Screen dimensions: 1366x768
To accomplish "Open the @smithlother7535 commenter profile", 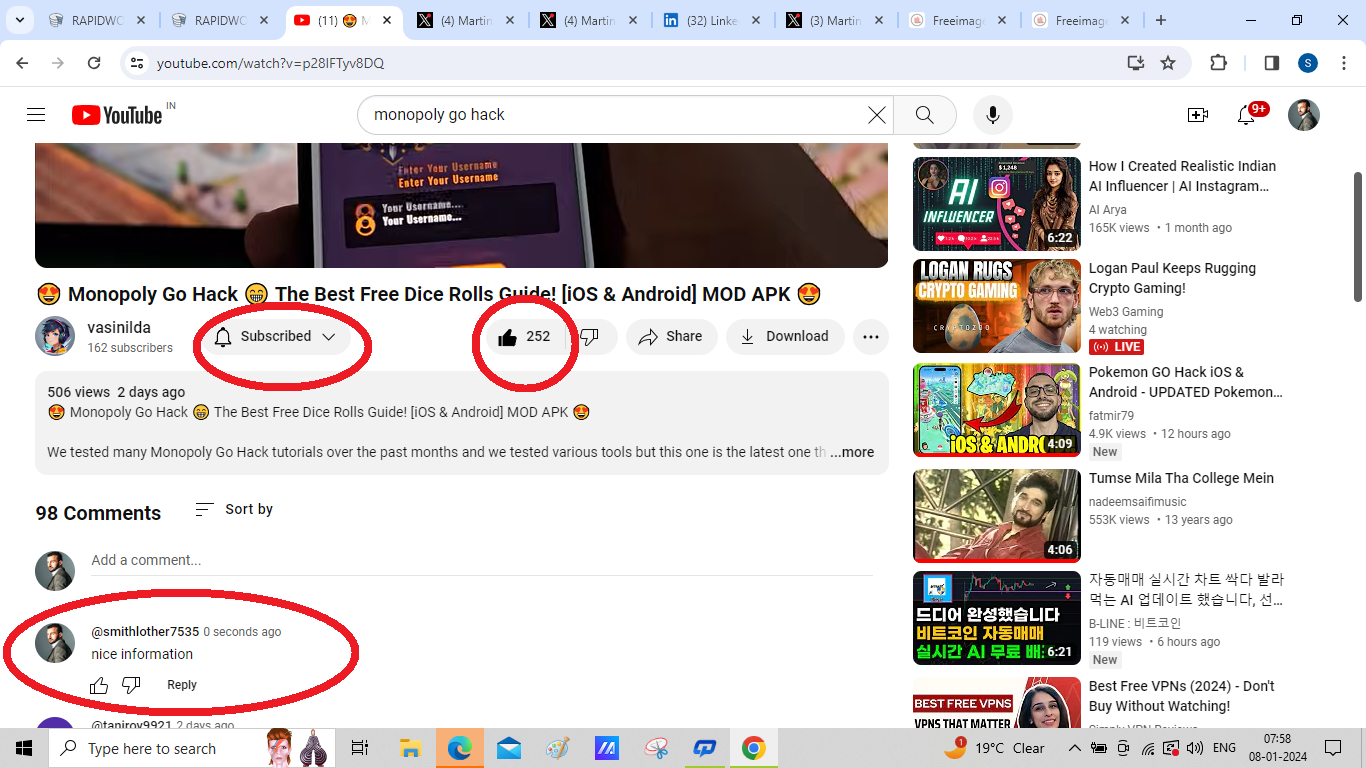I will pyautogui.click(x=145, y=632).
